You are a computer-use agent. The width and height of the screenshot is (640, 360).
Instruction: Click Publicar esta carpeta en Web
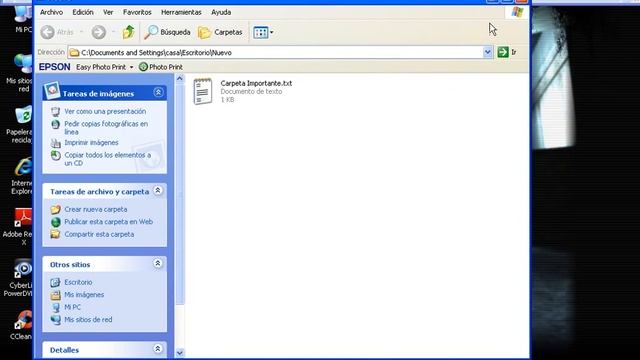click(109, 222)
